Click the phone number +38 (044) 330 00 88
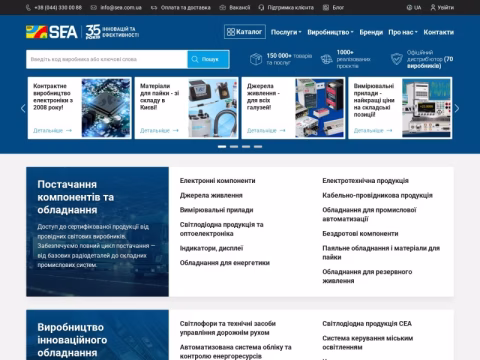 pos(58,7)
